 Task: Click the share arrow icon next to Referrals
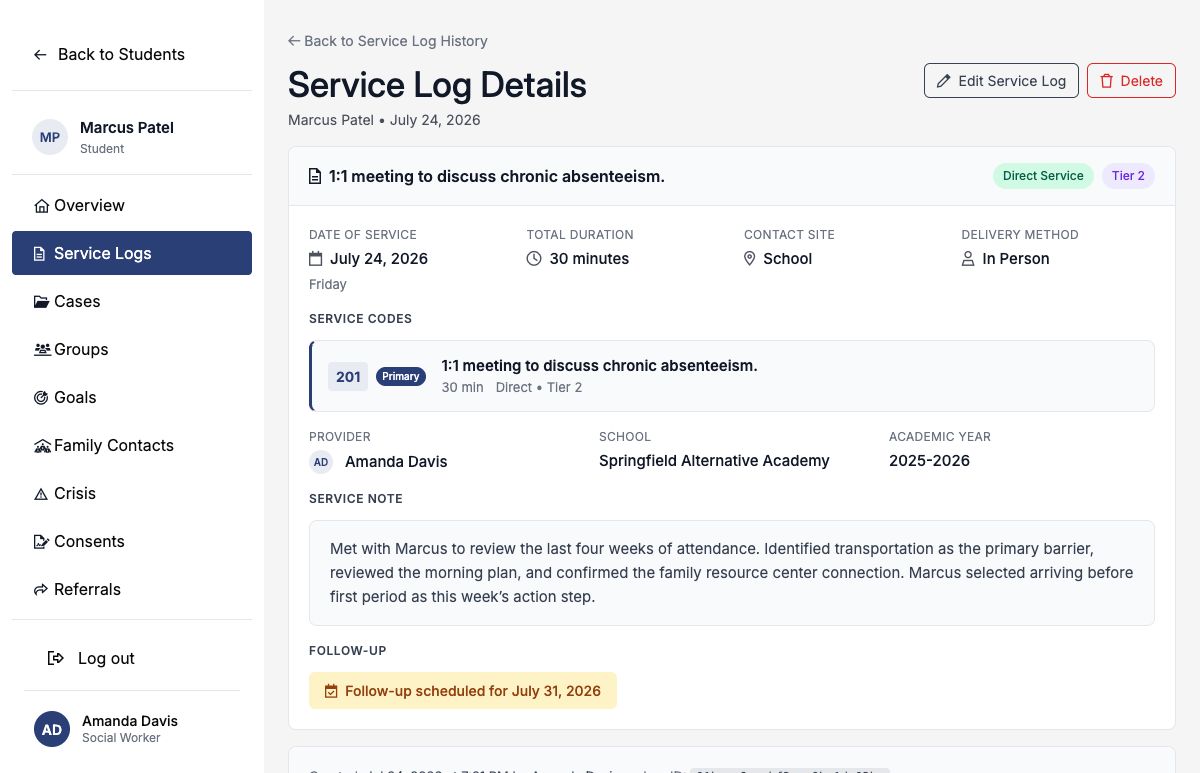pyautogui.click(x=41, y=590)
